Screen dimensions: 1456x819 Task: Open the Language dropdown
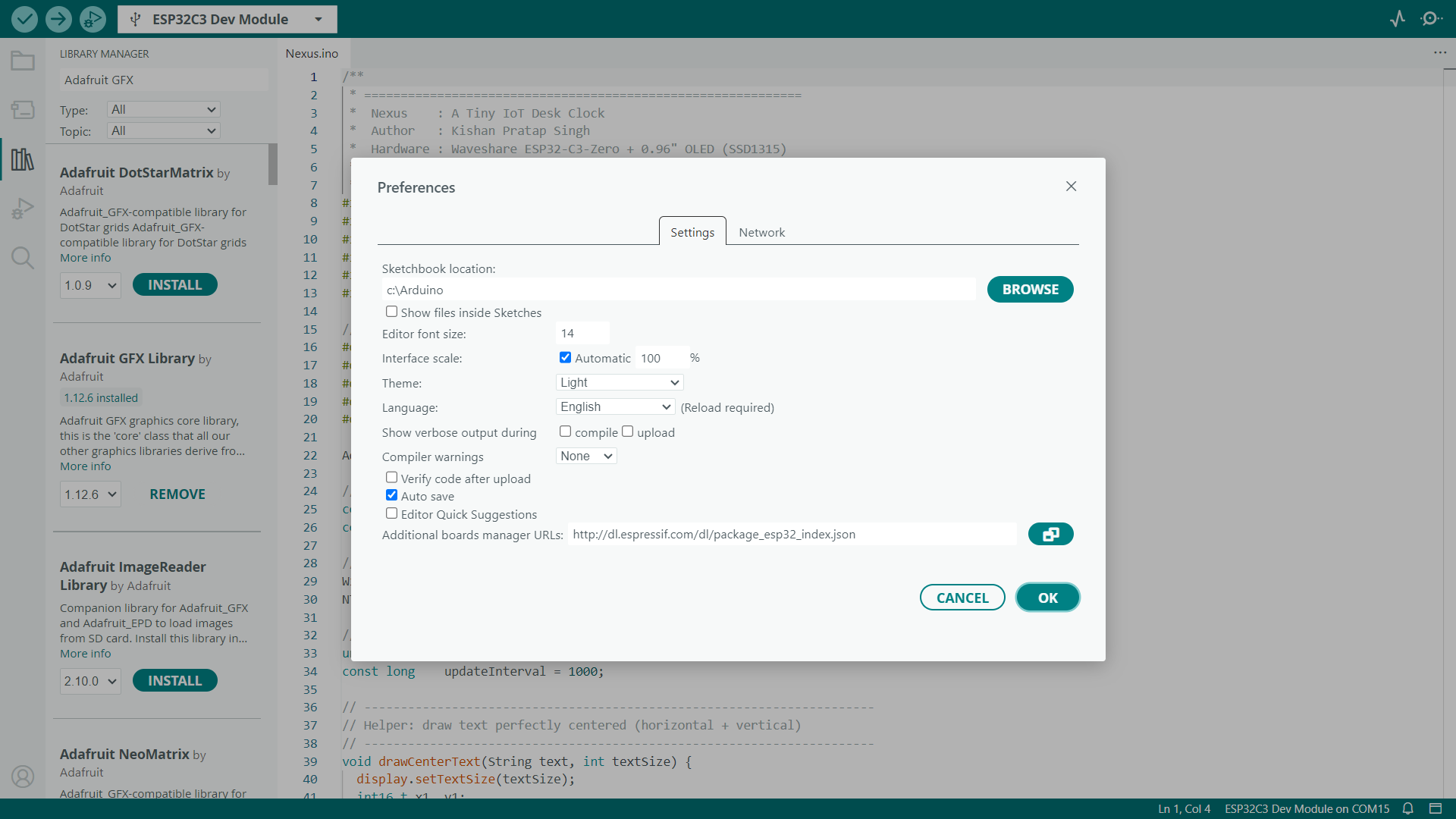[x=615, y=406]
